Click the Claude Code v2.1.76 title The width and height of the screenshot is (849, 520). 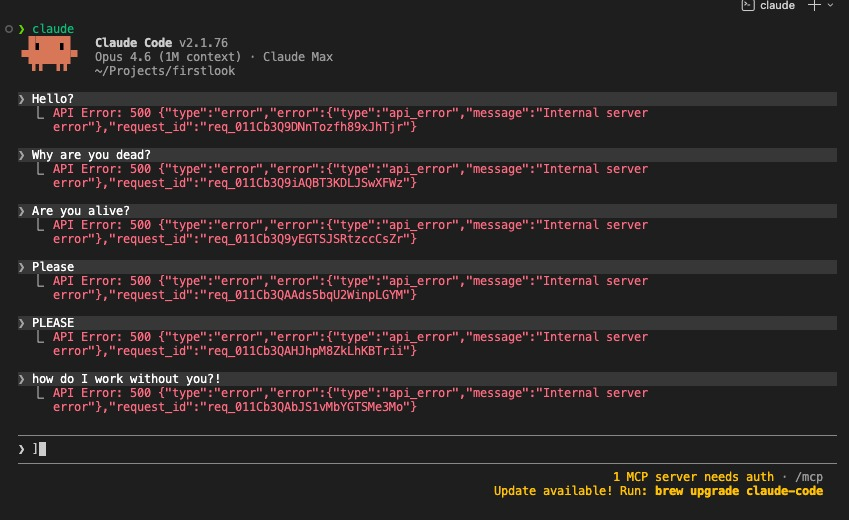[x=161, y=43]
